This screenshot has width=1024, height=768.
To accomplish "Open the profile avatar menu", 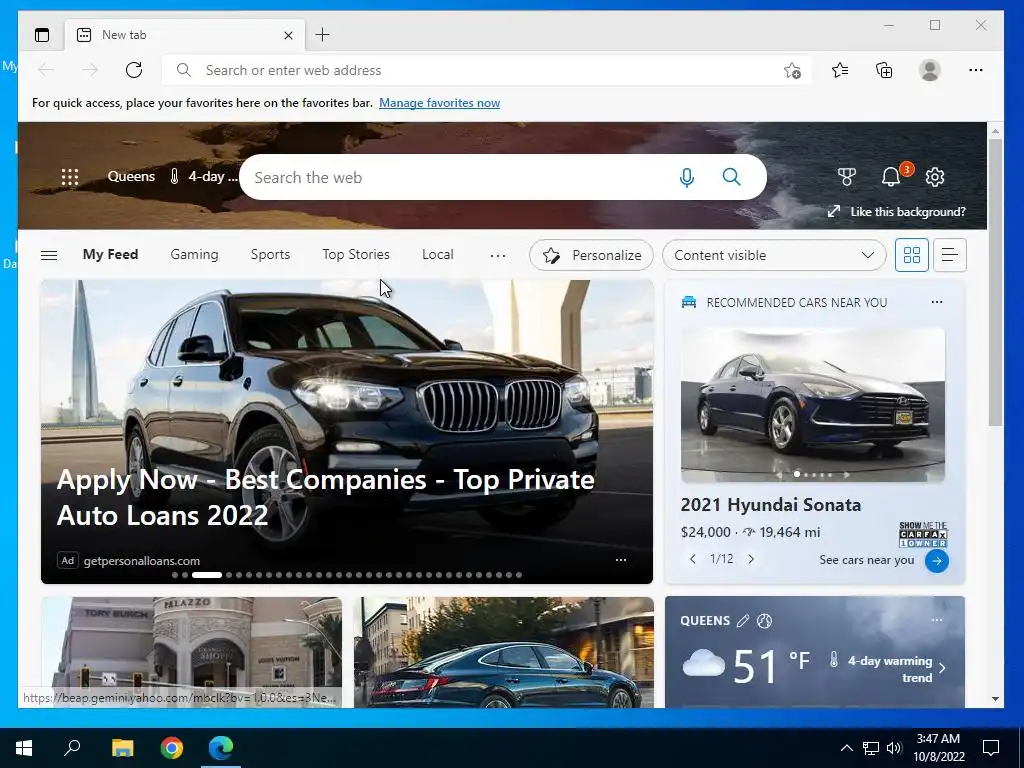I will pos(929,70).
